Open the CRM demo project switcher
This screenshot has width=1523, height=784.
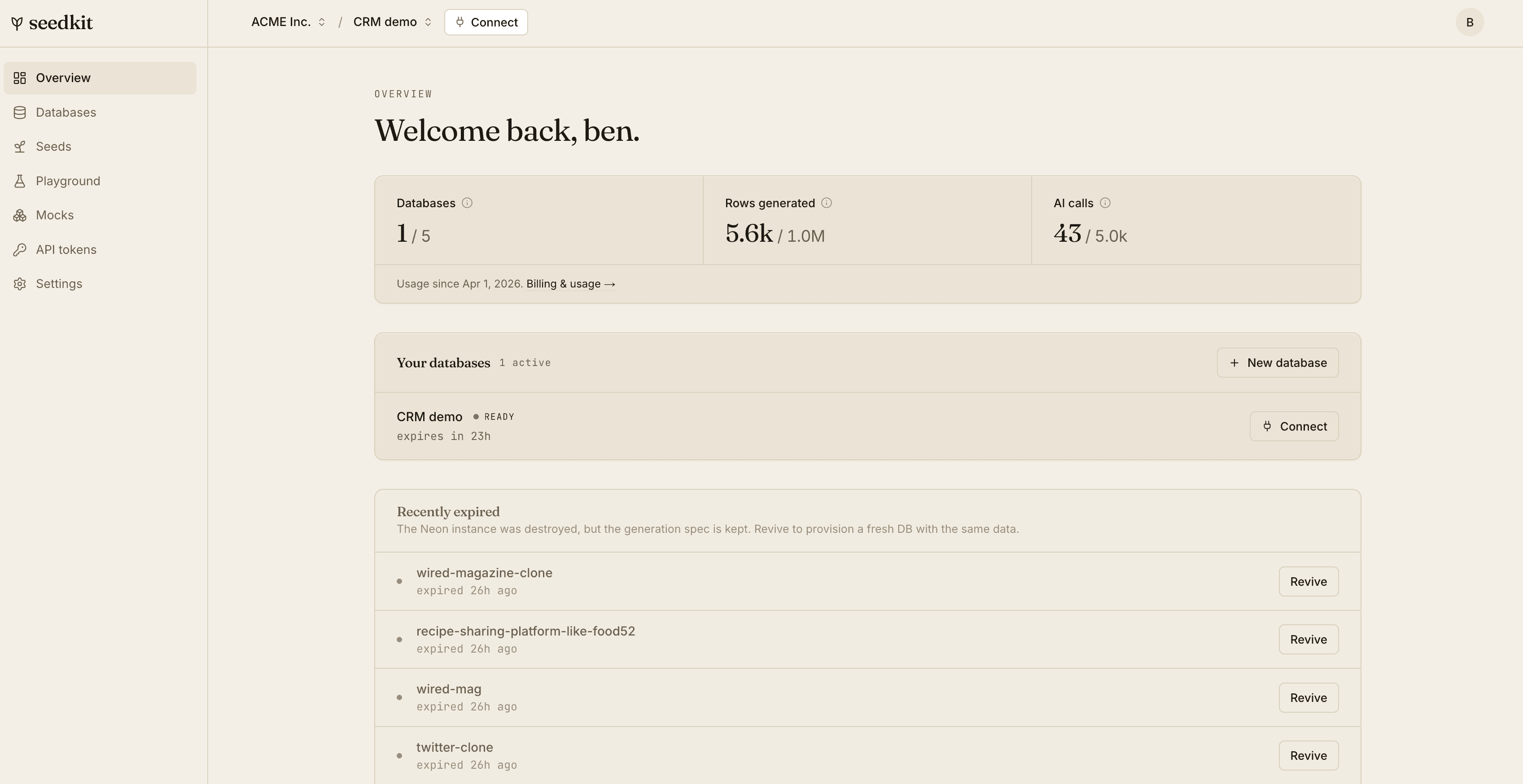[391, 22]
